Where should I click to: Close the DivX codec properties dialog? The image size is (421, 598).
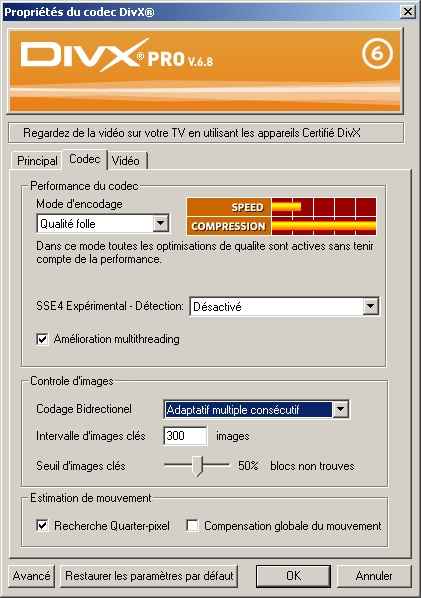[408, 12]
